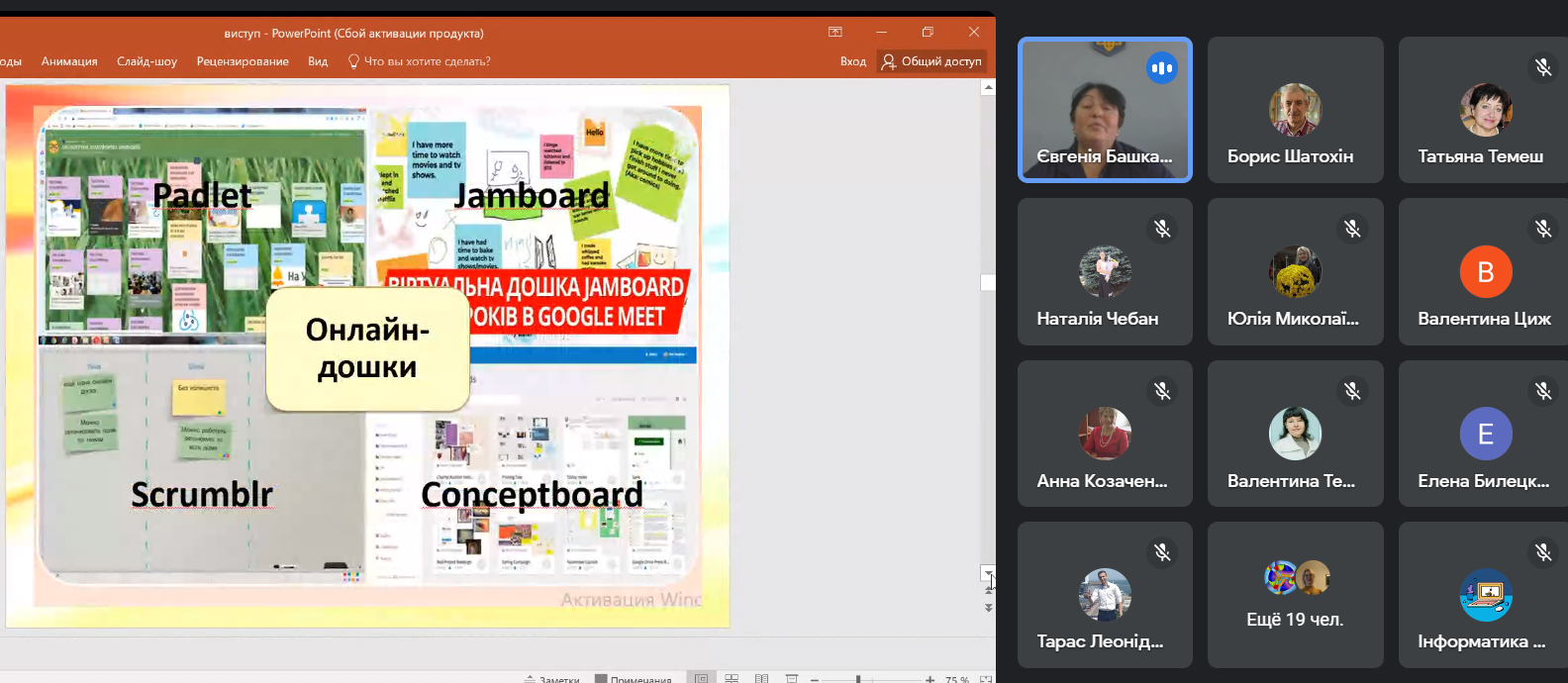Open the Анимация ribbon tab
1568x683 pixels.
[x=69, y=61]
